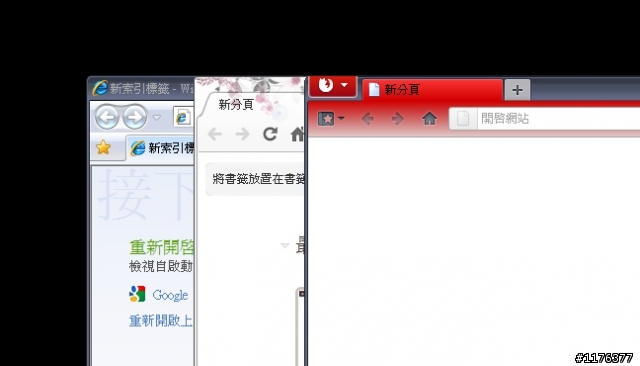The height and width of the screenshot is (366, 640).
Task: Open a new tab with Opera's plus button
Action: [x=517, y=90]
